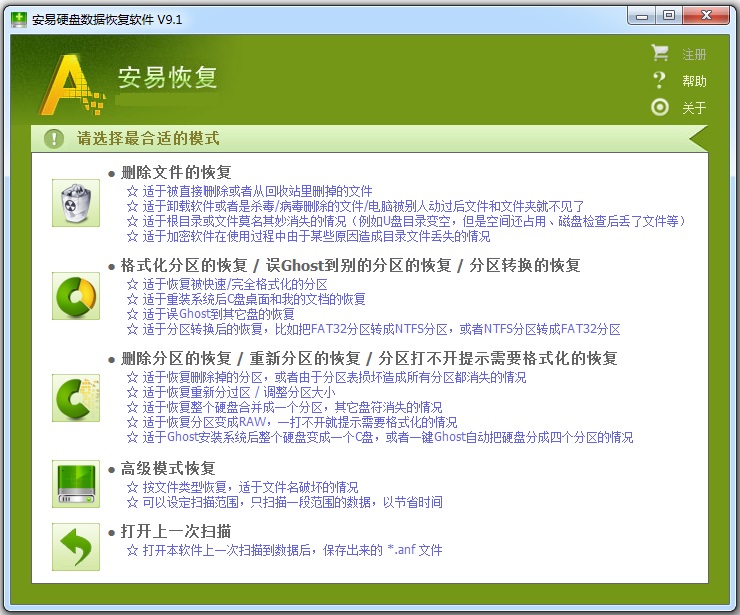Click line about 加密软件 directory loss
Image resolution: width=740 pixels, height=615 pixels.
pos(316,236)
